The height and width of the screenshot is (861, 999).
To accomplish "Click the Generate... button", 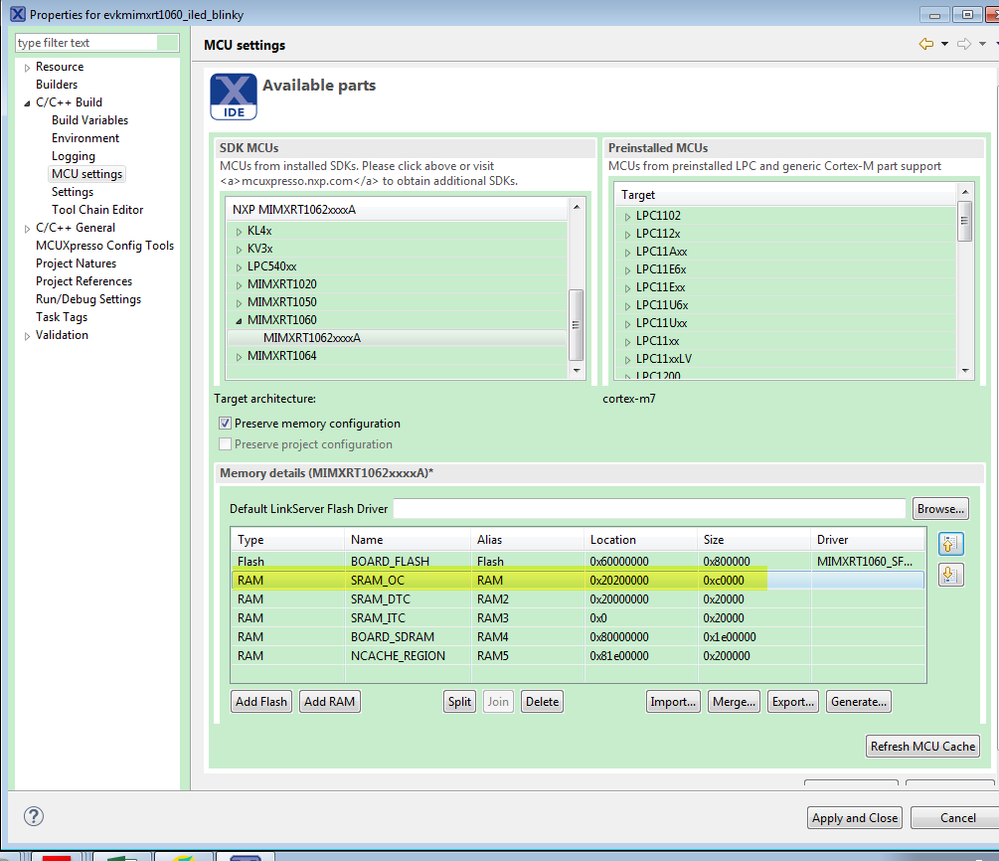I will 858,702.
